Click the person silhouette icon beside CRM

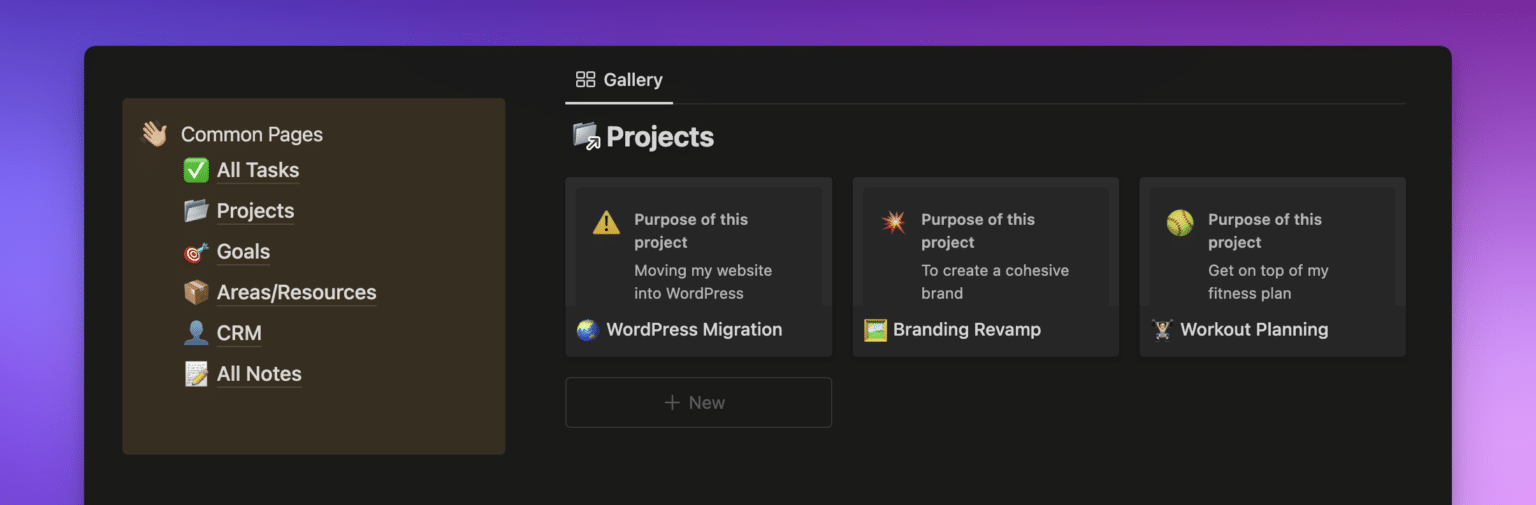click(196, 333)
